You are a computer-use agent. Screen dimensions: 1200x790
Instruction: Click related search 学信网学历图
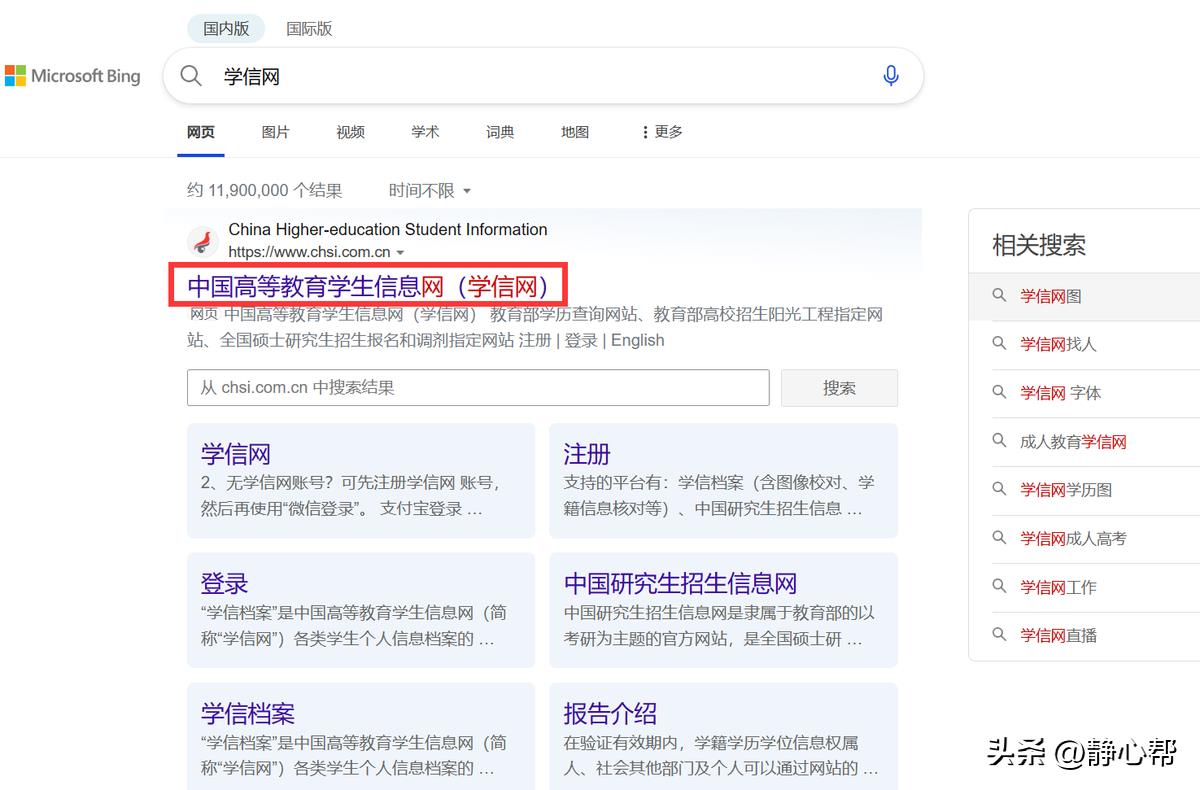pos(1066,490)
